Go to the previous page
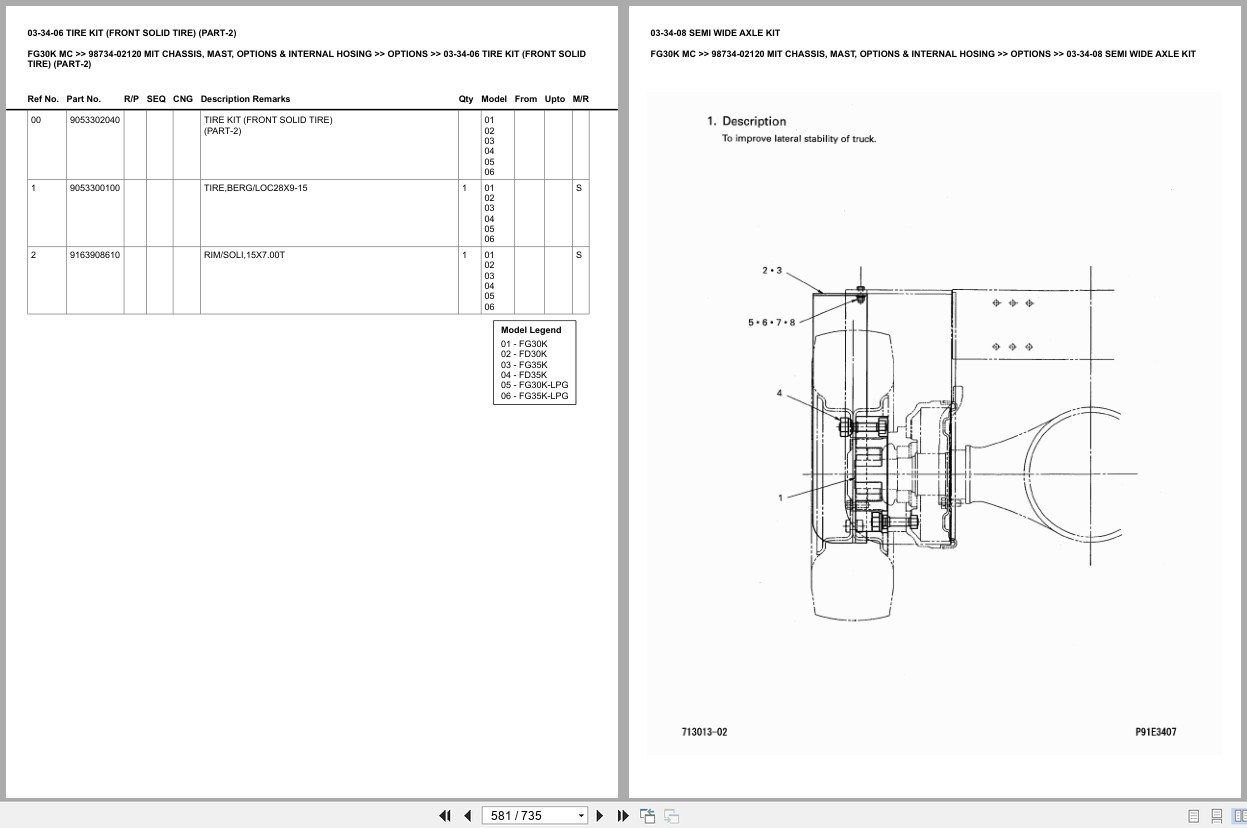 click(x=467, y=816)
